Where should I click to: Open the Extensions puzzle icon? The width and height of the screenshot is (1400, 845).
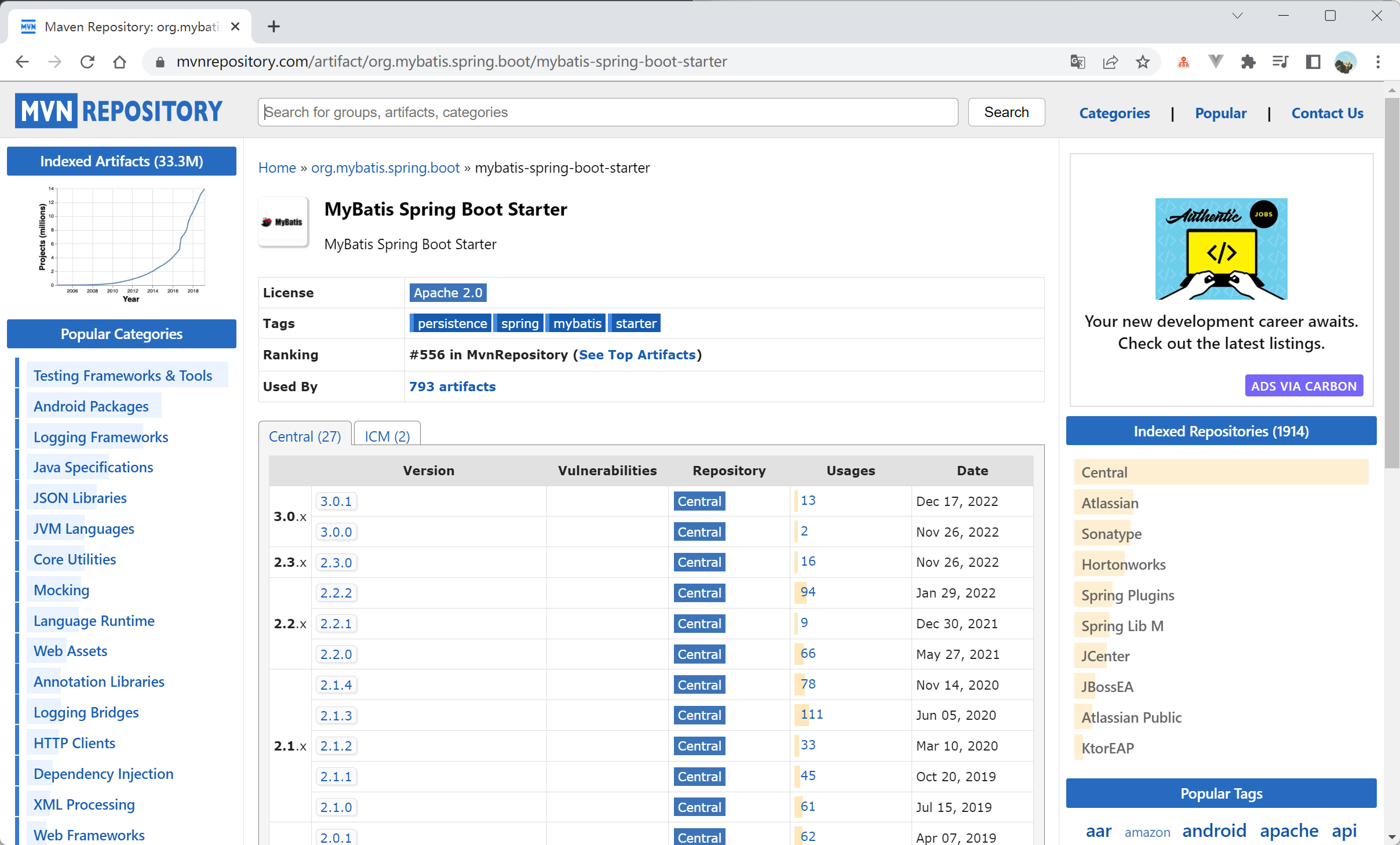pos(1248,61)
